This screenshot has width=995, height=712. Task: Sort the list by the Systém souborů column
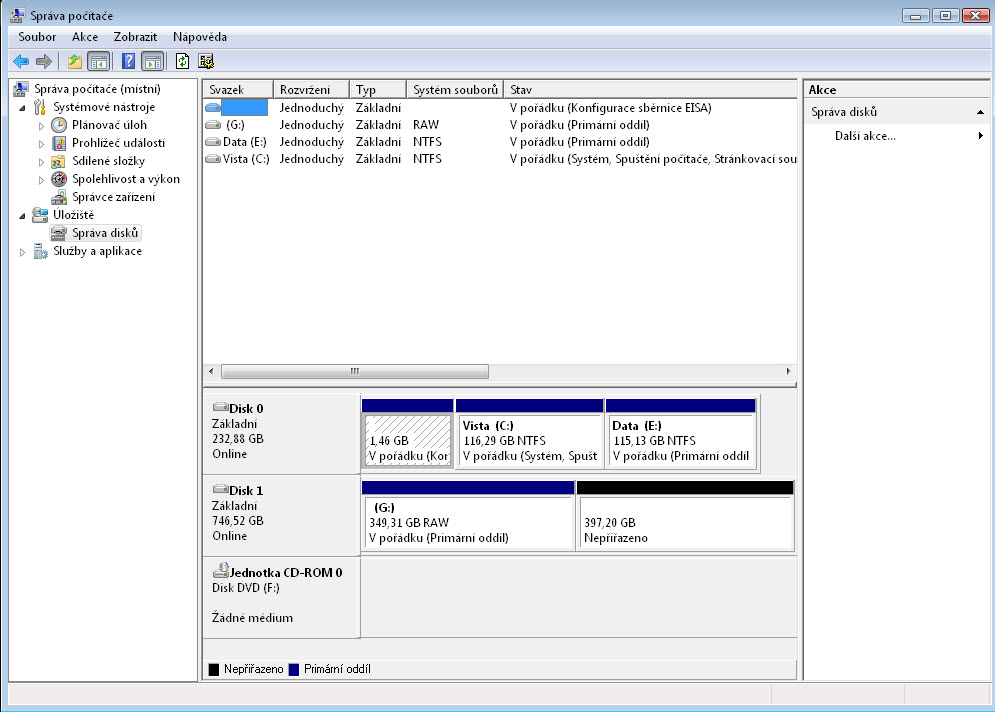(455, 90)
